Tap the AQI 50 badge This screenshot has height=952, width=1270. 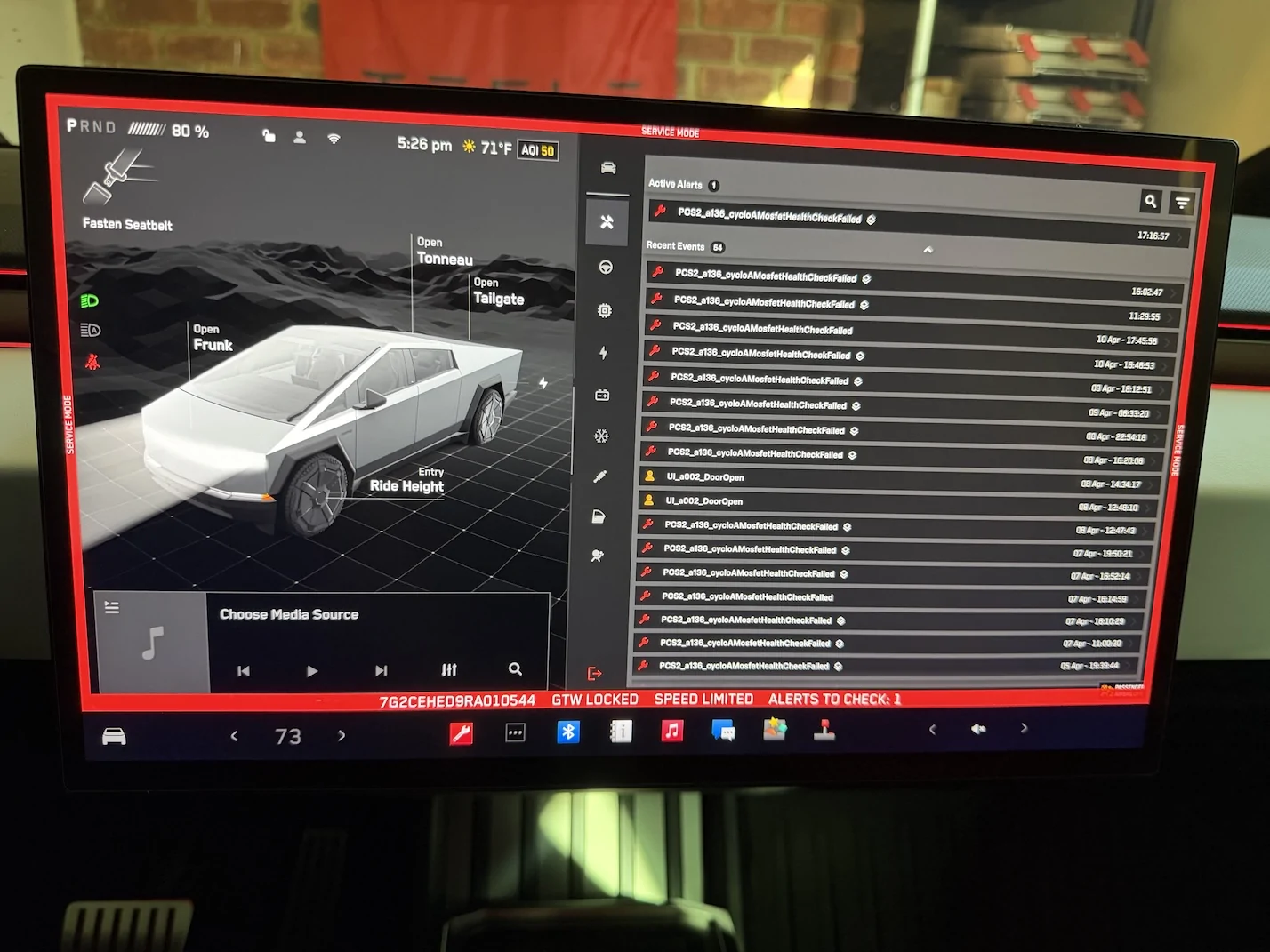tap(537, 150)
